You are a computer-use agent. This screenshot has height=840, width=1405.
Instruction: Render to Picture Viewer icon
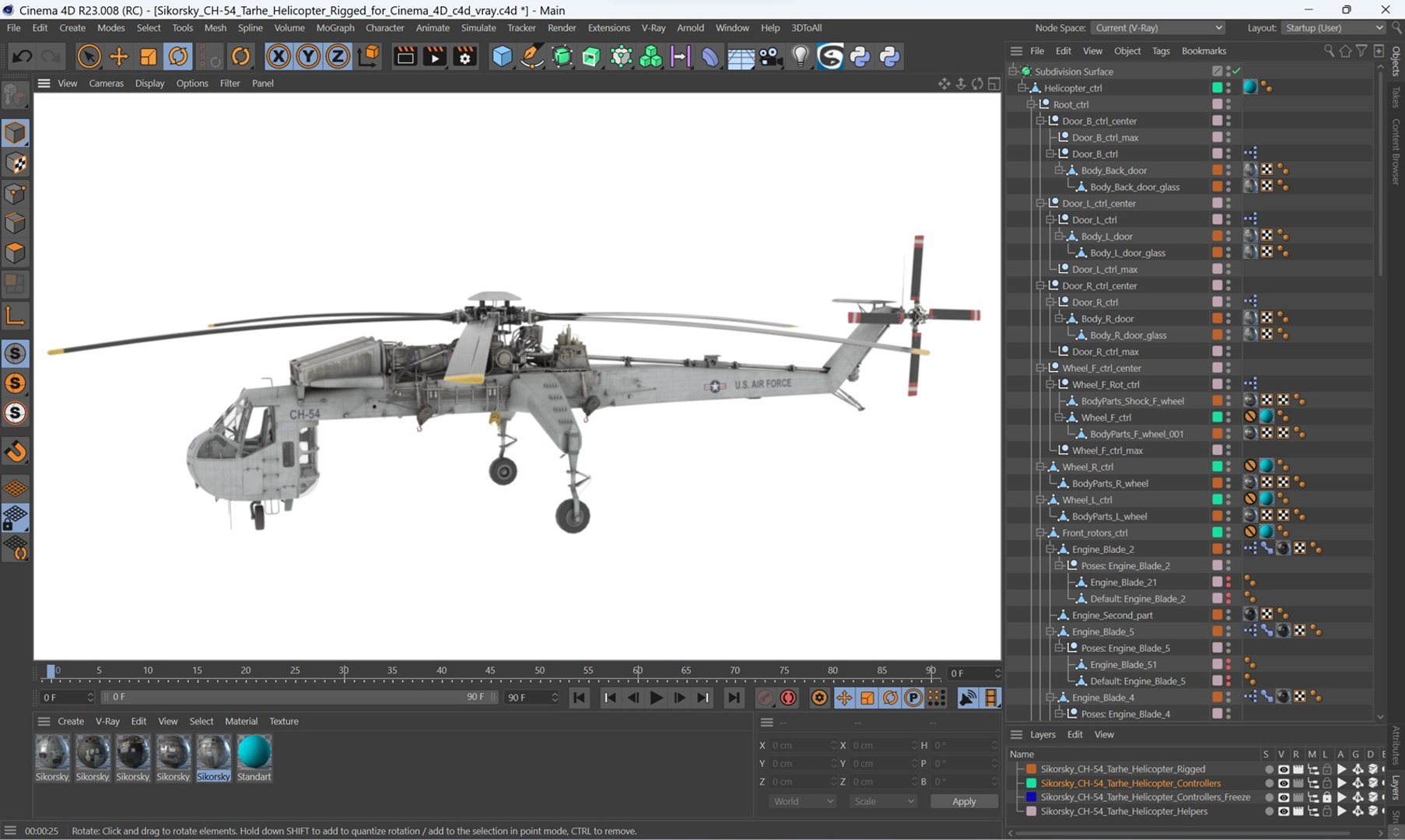tap(435, 56)
